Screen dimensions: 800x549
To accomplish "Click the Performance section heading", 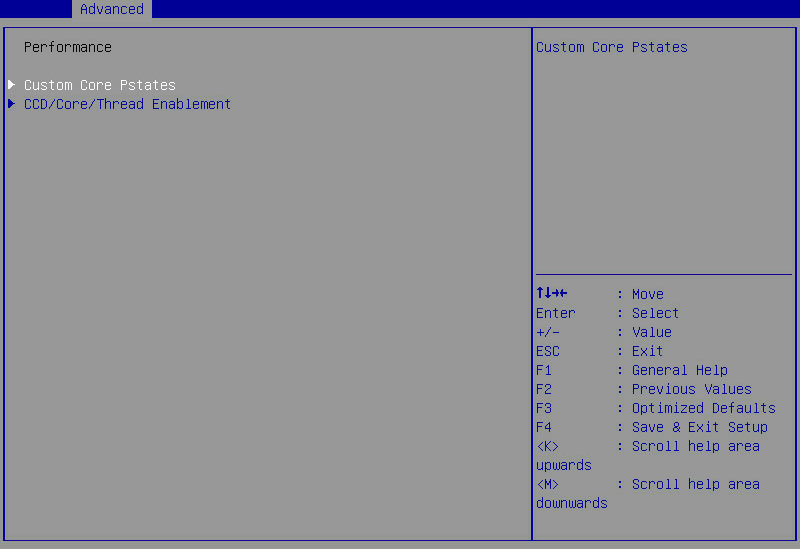I will [x=68, y=47].
